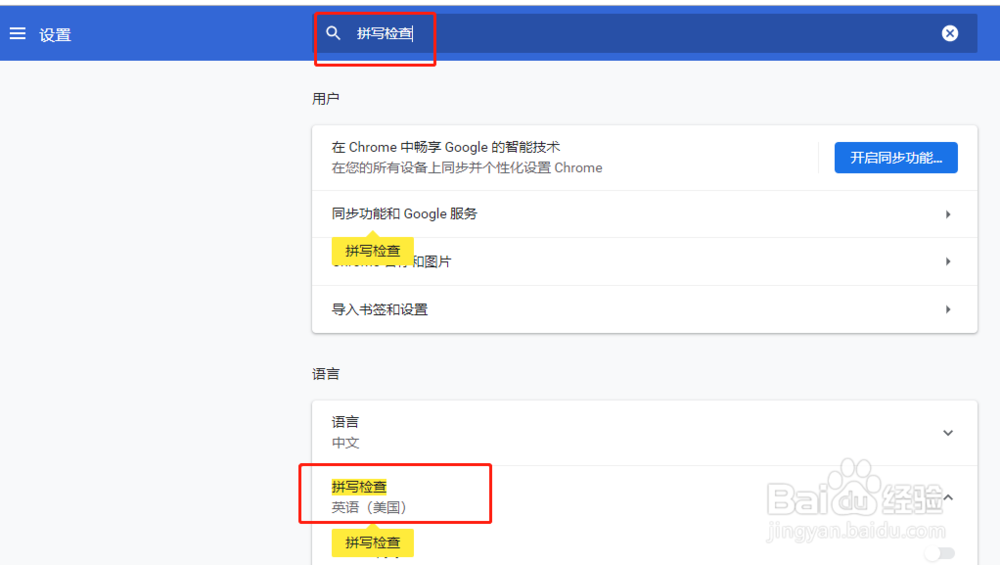Viewport: 1000px width, 565px height.
Task: Click the 设置 page title
Action: (55, 35)
